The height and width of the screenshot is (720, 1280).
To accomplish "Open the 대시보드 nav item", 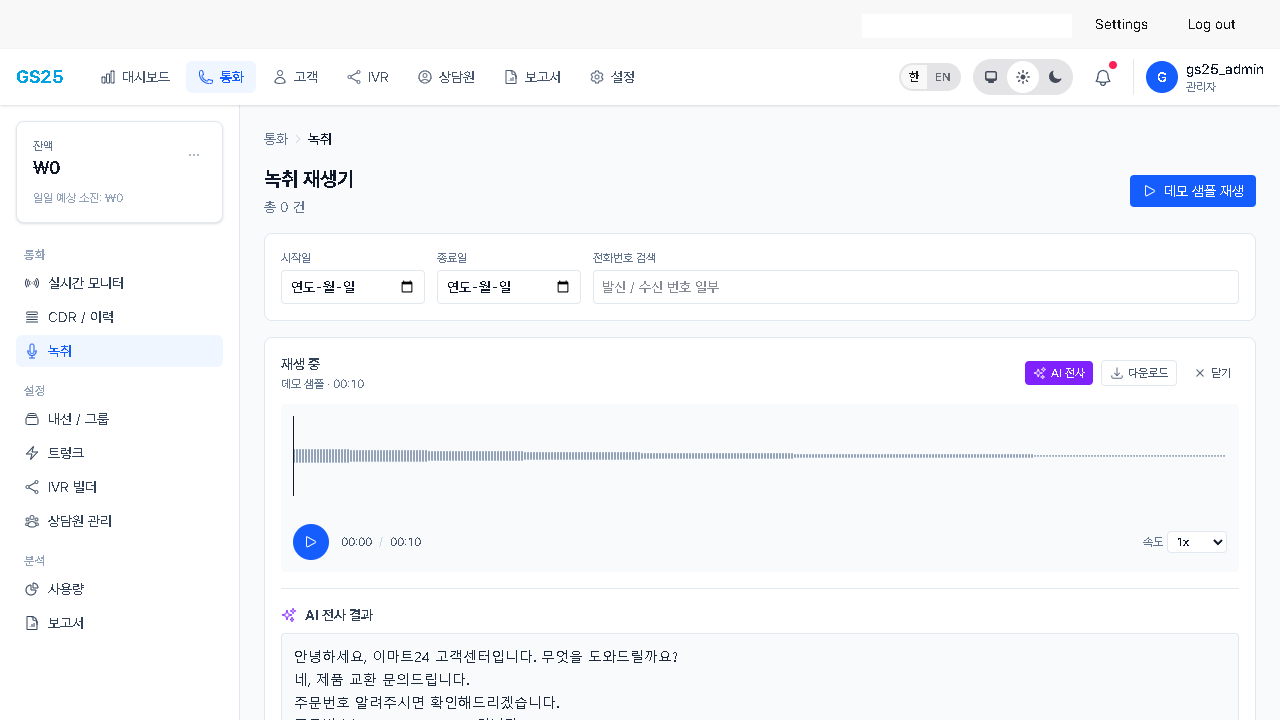I will click(135, 77).
